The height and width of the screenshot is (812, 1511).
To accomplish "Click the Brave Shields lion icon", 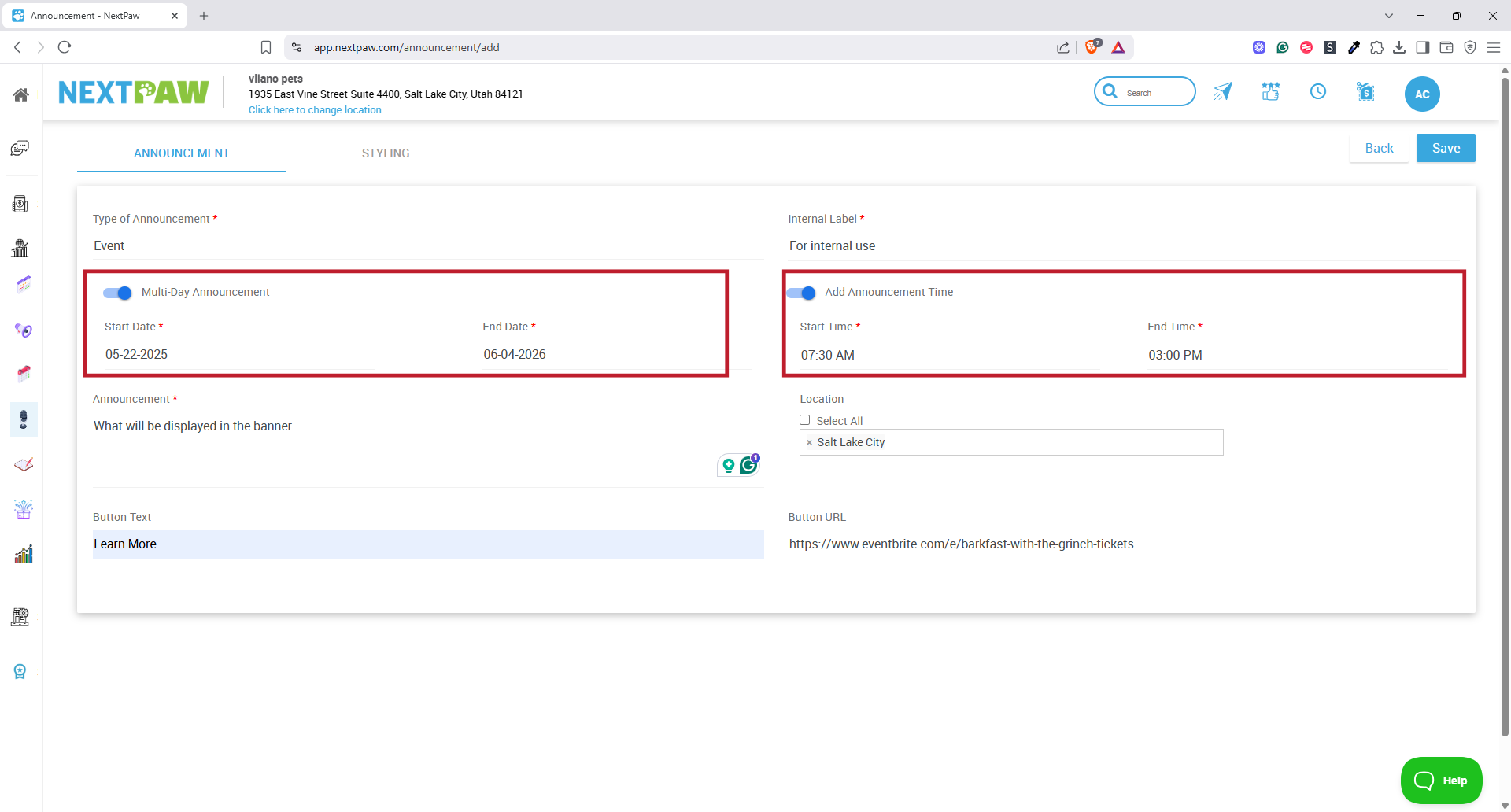I will click(x=1092, y=47).
